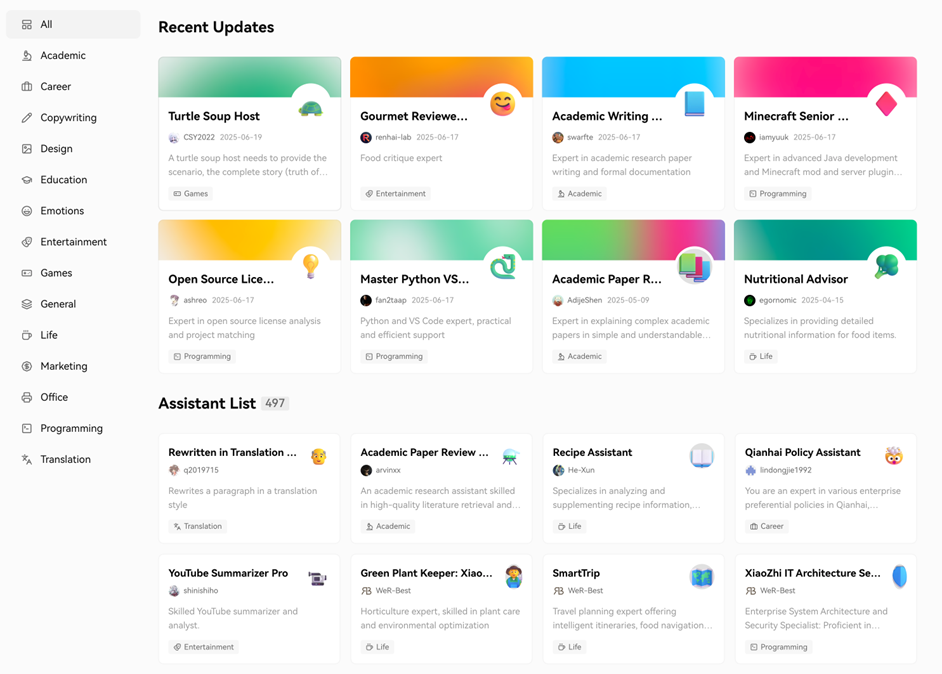Click the globe map icon on SmartTrip card
942x674 pixels.
pos(702,578)
